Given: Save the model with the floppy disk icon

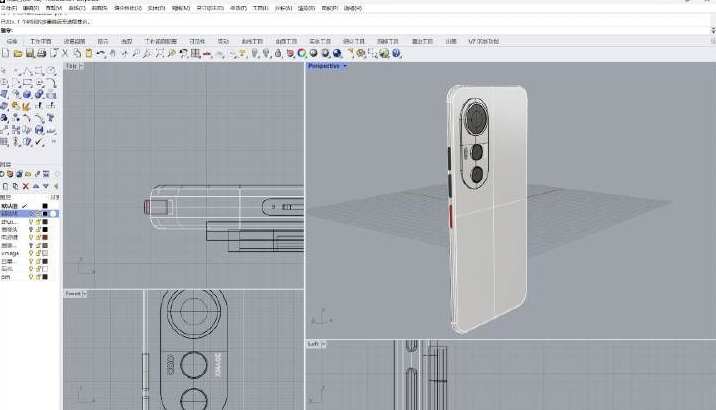Looking at the screenshot, I should click(x=28, y=53).
